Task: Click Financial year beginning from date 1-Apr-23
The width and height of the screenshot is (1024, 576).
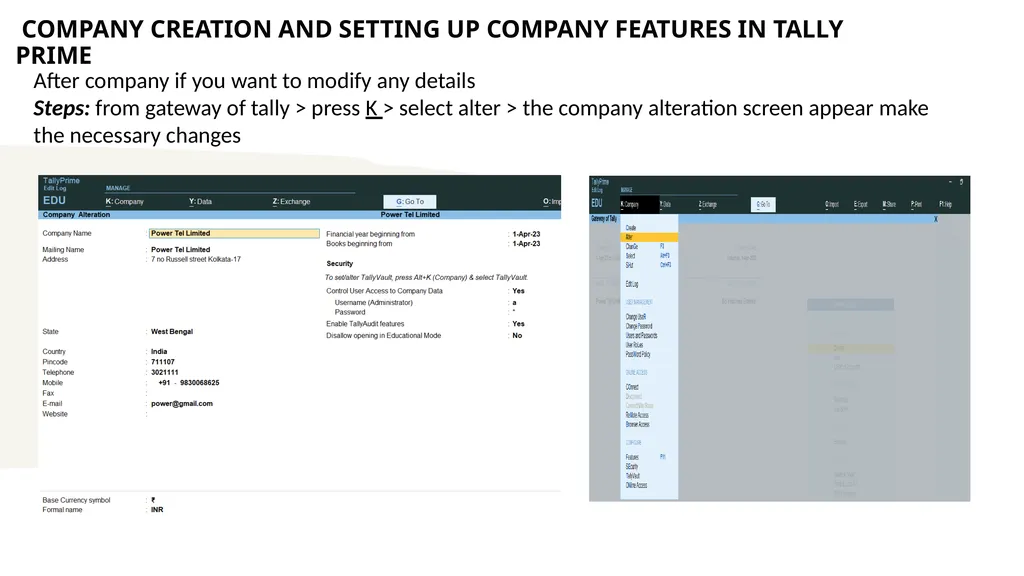Action: coord(526,234)
